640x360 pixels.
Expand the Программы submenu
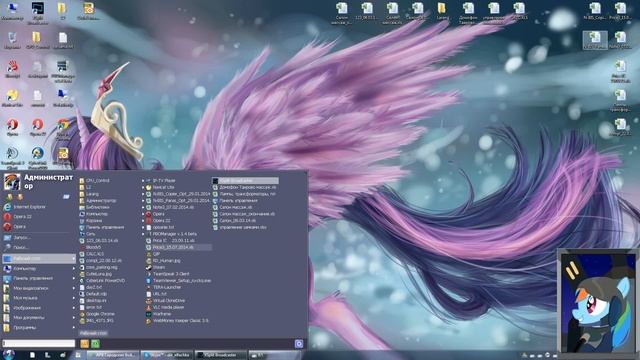coord(39,327)
